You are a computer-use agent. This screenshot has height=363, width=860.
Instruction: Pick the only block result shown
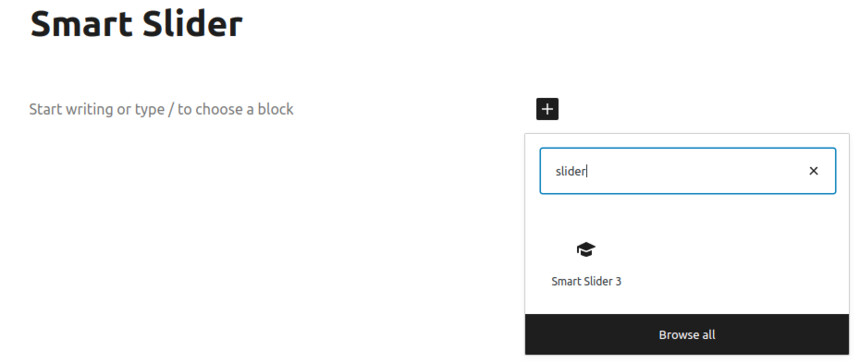(x=586, y=264)
